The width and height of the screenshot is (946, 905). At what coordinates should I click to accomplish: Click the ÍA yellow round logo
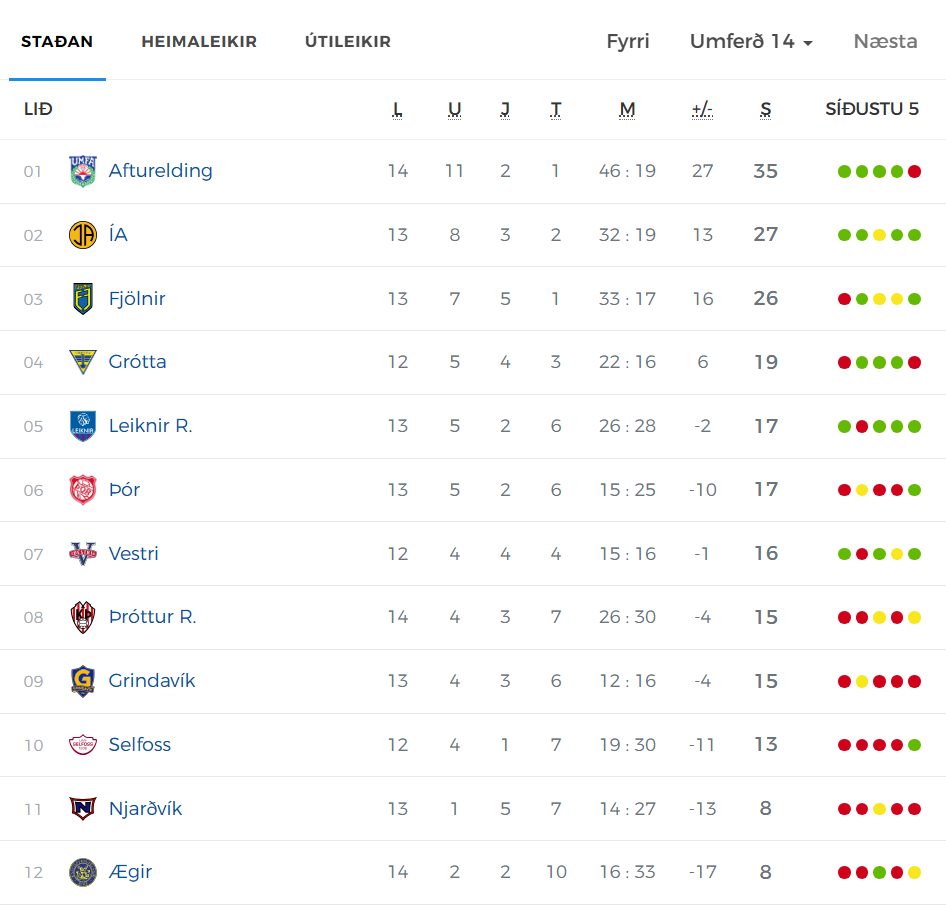83,235
